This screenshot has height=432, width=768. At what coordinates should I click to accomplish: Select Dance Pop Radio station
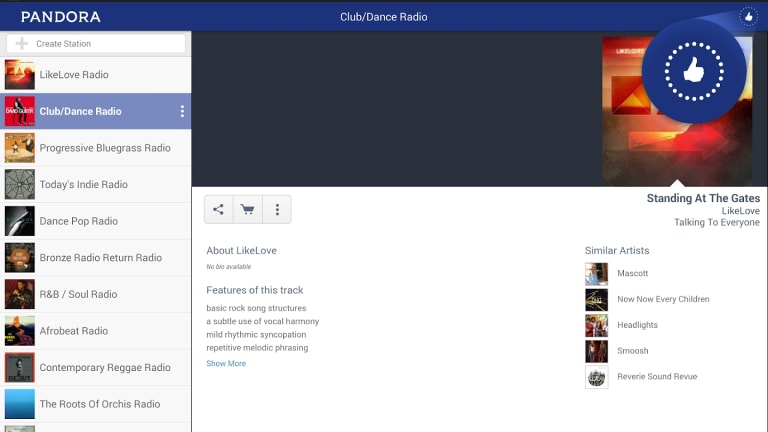(x=96, y=221)
